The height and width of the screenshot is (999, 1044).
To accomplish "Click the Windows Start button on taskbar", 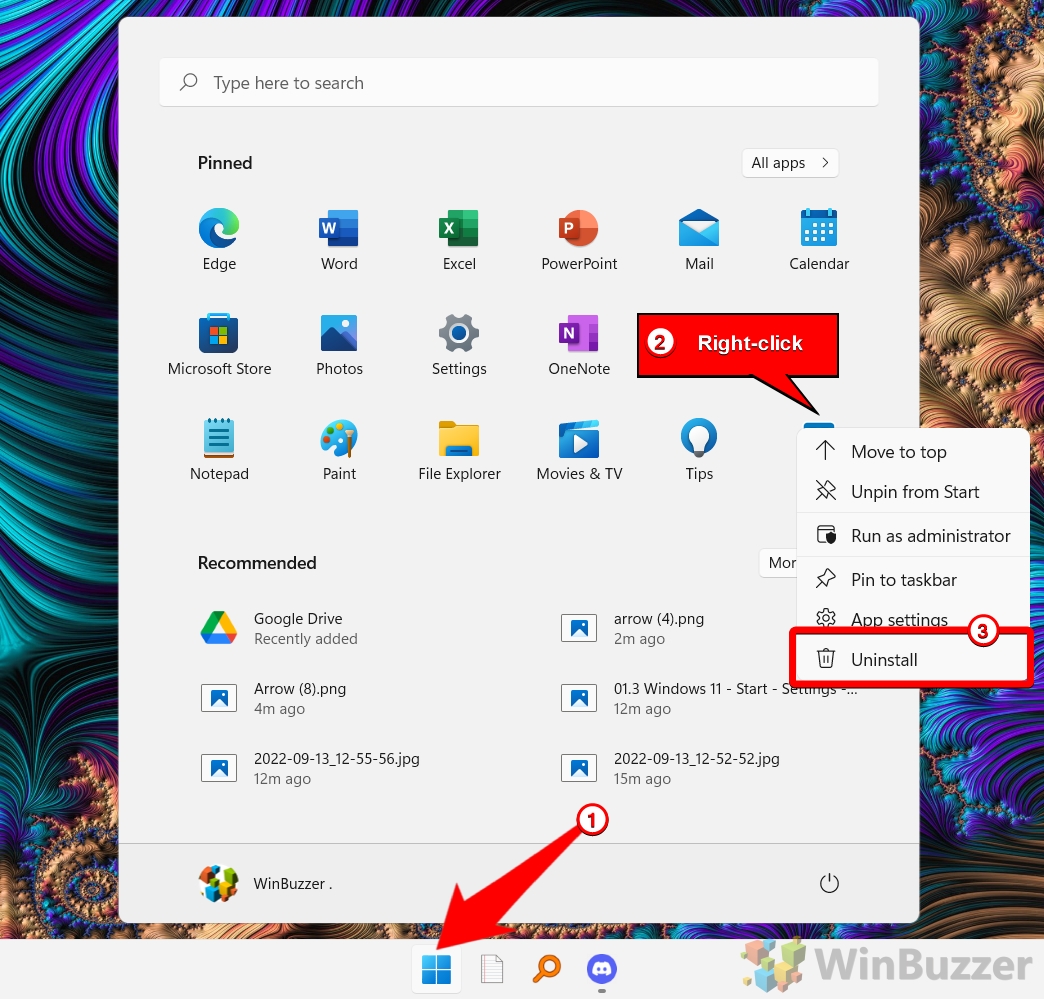I will [x=436, y=969].
